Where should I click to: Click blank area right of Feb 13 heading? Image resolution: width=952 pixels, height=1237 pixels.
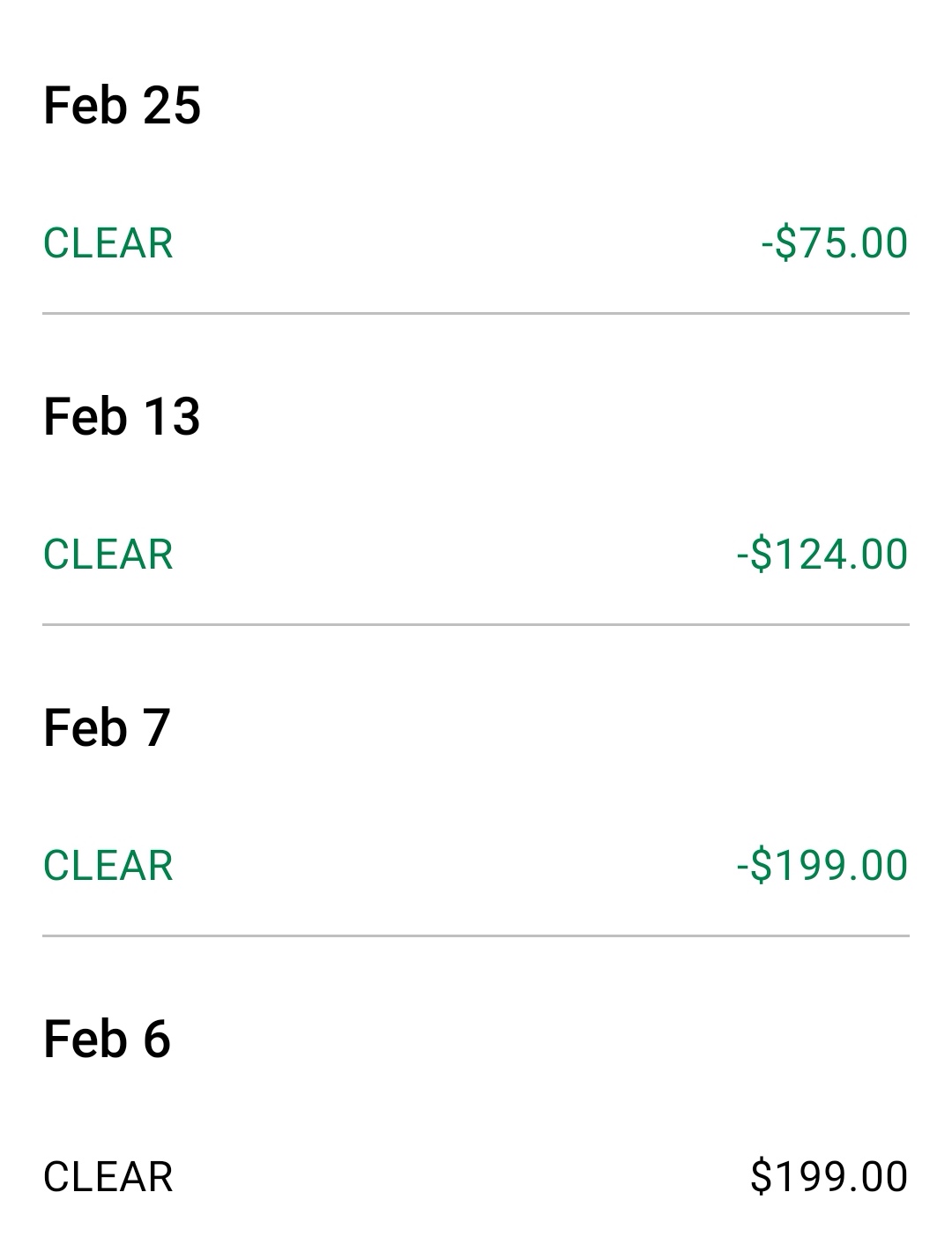pyautogui.click(x=555, y=416)
